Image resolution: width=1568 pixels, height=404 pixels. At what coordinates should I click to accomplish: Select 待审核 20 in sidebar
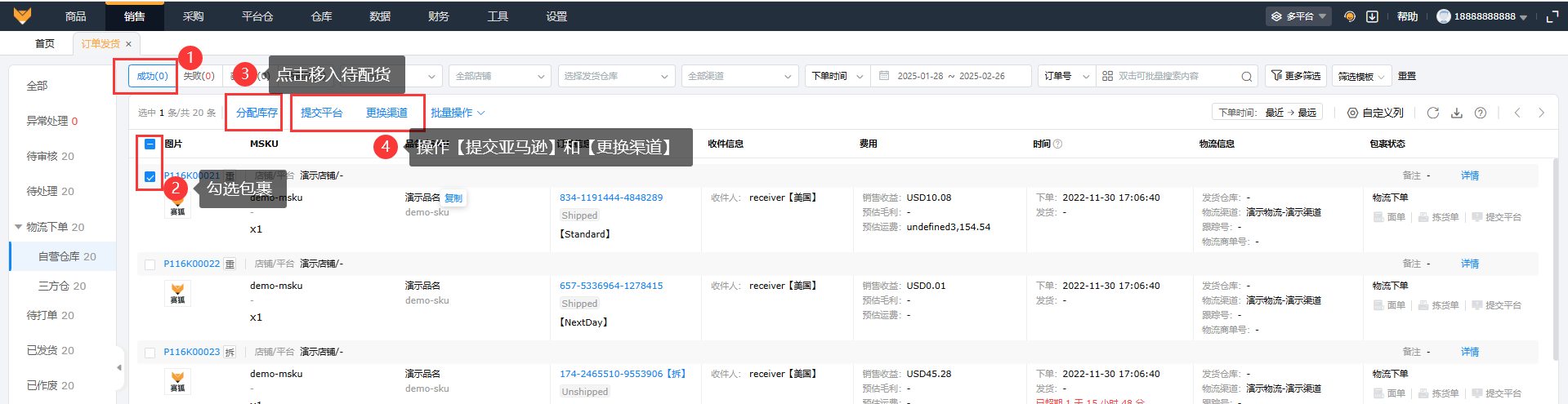(51, 156)
